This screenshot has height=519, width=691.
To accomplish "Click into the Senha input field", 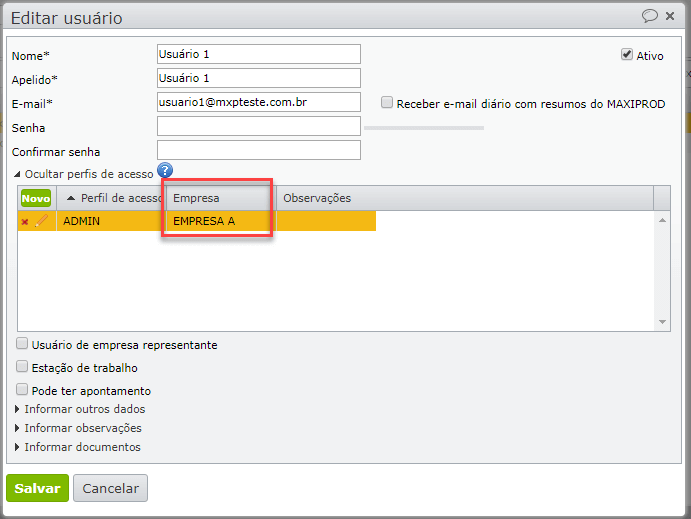I will click(x=259, y=126).
